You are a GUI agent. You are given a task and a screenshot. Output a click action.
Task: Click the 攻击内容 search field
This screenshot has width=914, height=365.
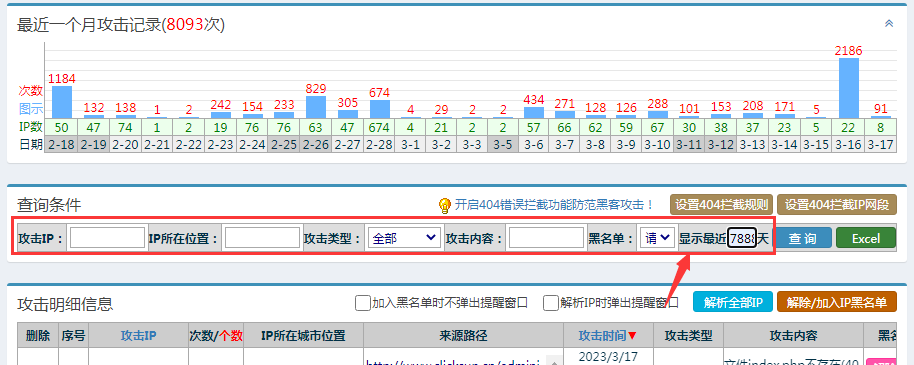[546, 238]
